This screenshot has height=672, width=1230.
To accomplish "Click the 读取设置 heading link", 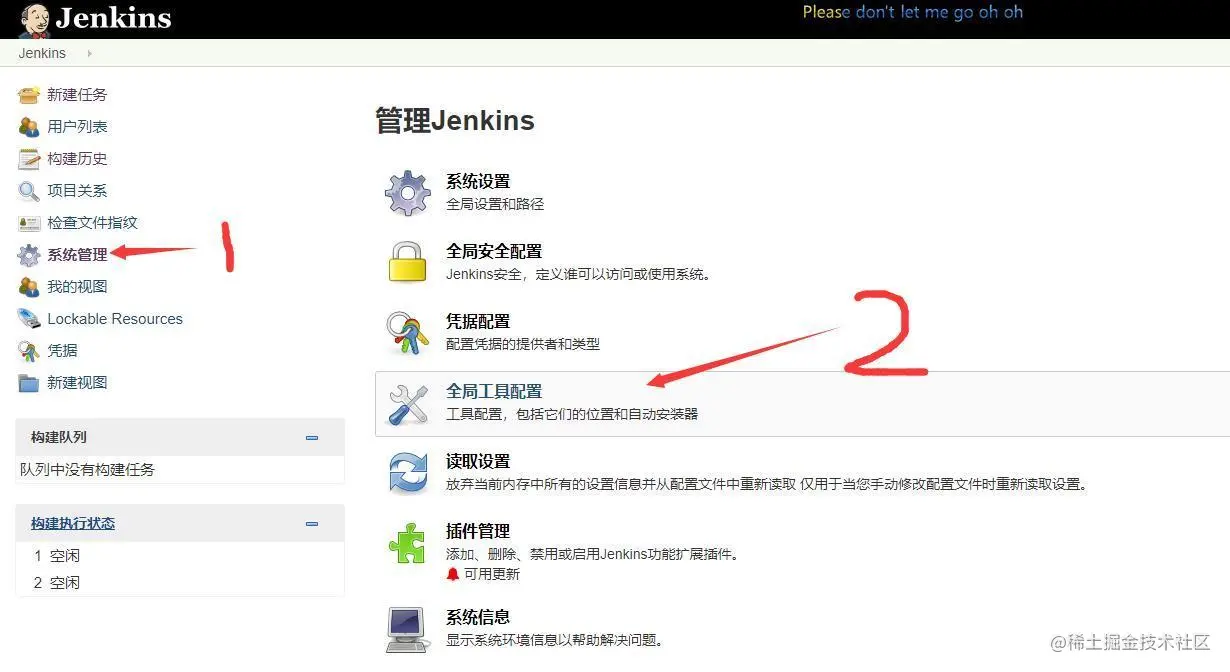I will pyautogui.click(x=478, y=462).
